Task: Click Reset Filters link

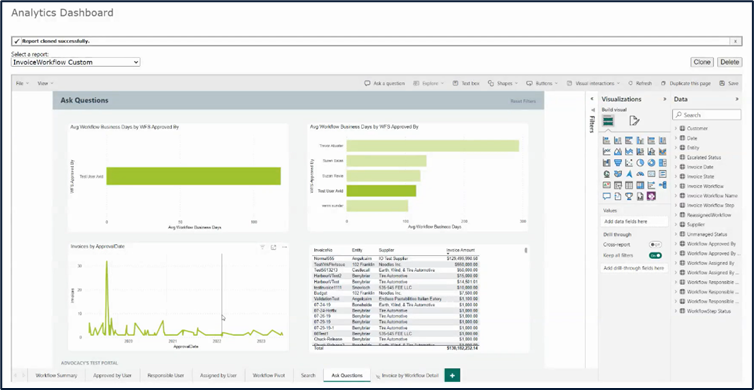Action: coord(523,101)
